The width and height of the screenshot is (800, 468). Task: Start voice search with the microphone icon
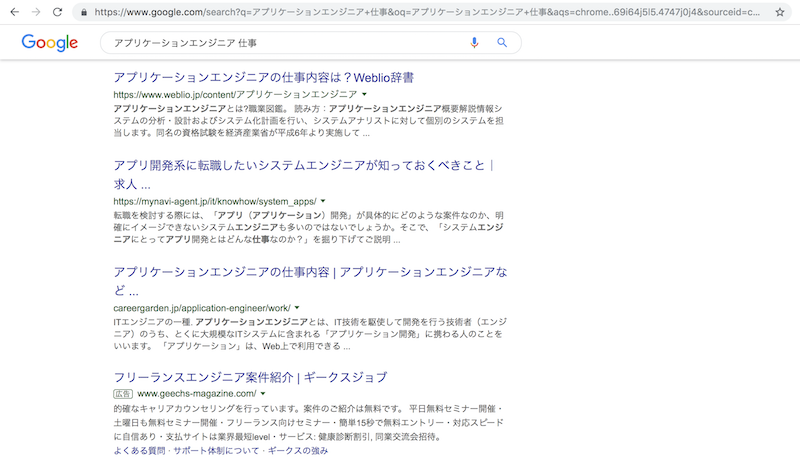474,43
